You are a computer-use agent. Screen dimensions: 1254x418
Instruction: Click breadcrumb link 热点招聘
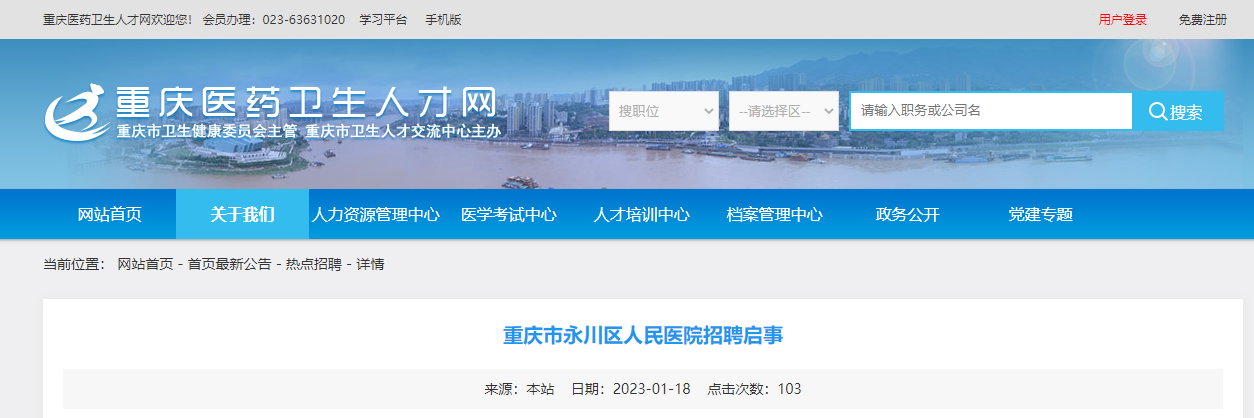pos(313,264)
